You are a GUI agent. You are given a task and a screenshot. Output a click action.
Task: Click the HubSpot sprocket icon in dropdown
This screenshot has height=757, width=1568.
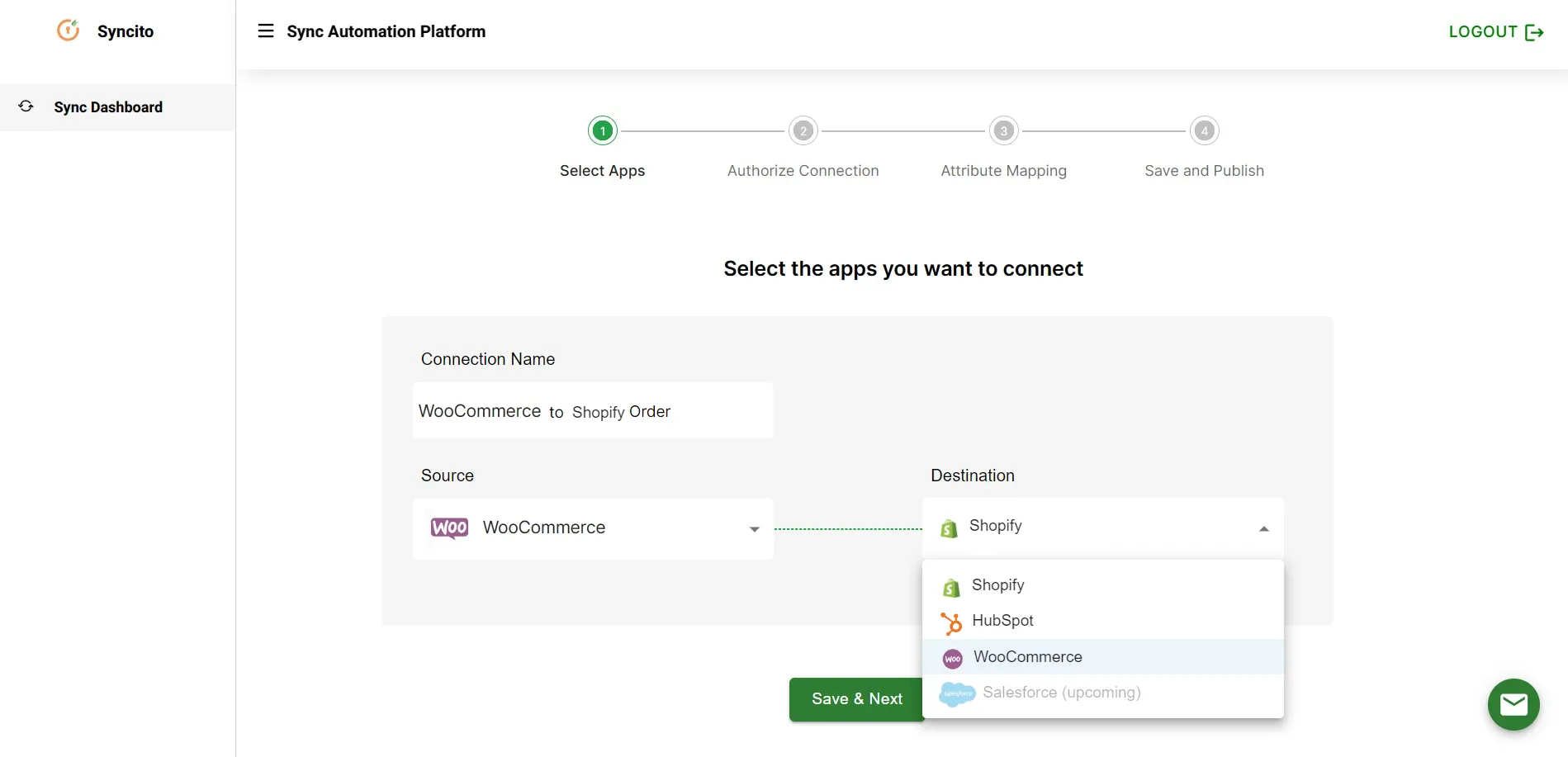951,622
